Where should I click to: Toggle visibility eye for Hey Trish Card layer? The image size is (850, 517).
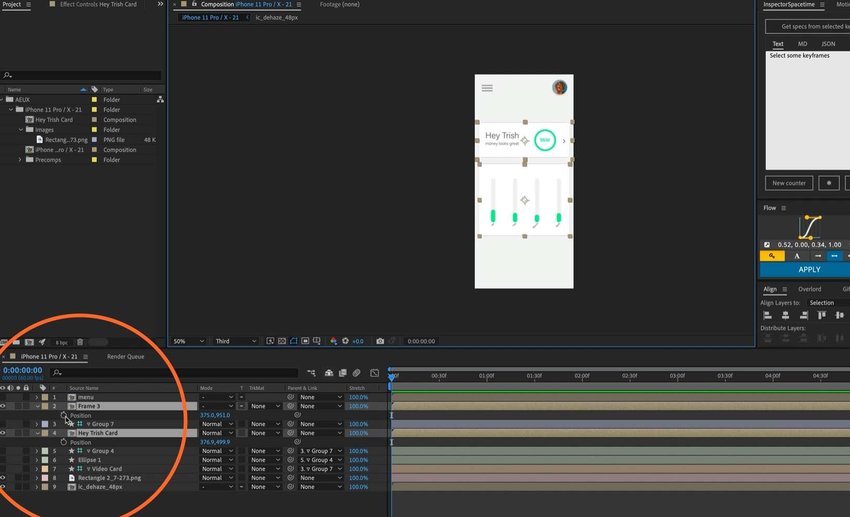coord(3,433)
